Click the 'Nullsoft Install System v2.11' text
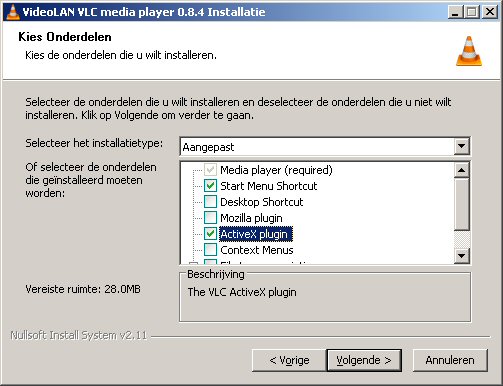The height and width of the screenshot is (386, 503). [x=79, y=335]
